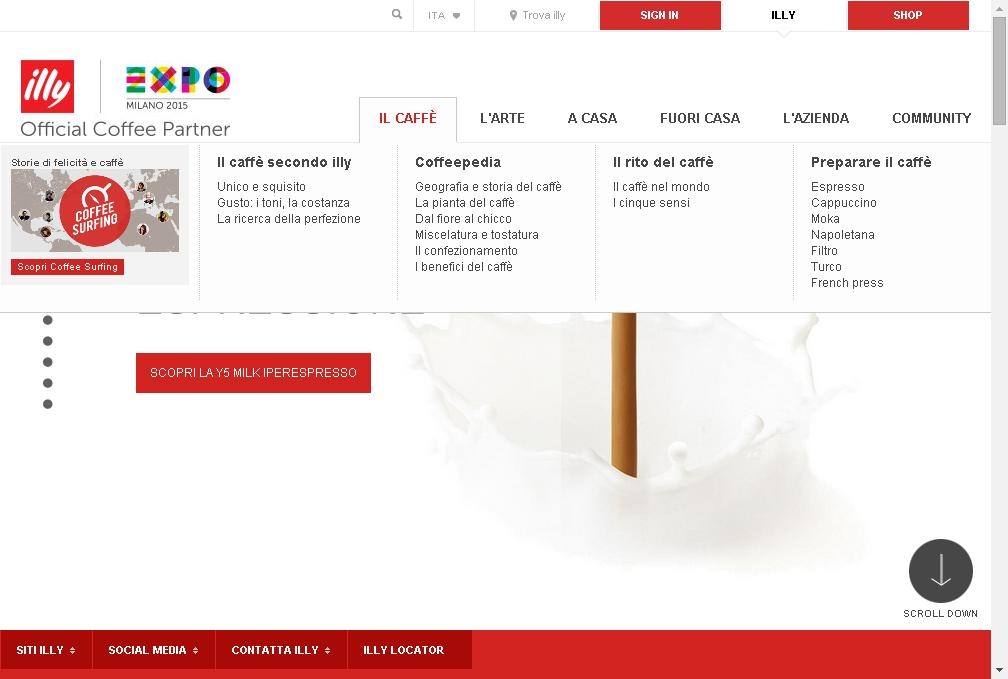
Task: Open Il confezionamento link
Action: point(466,251)
